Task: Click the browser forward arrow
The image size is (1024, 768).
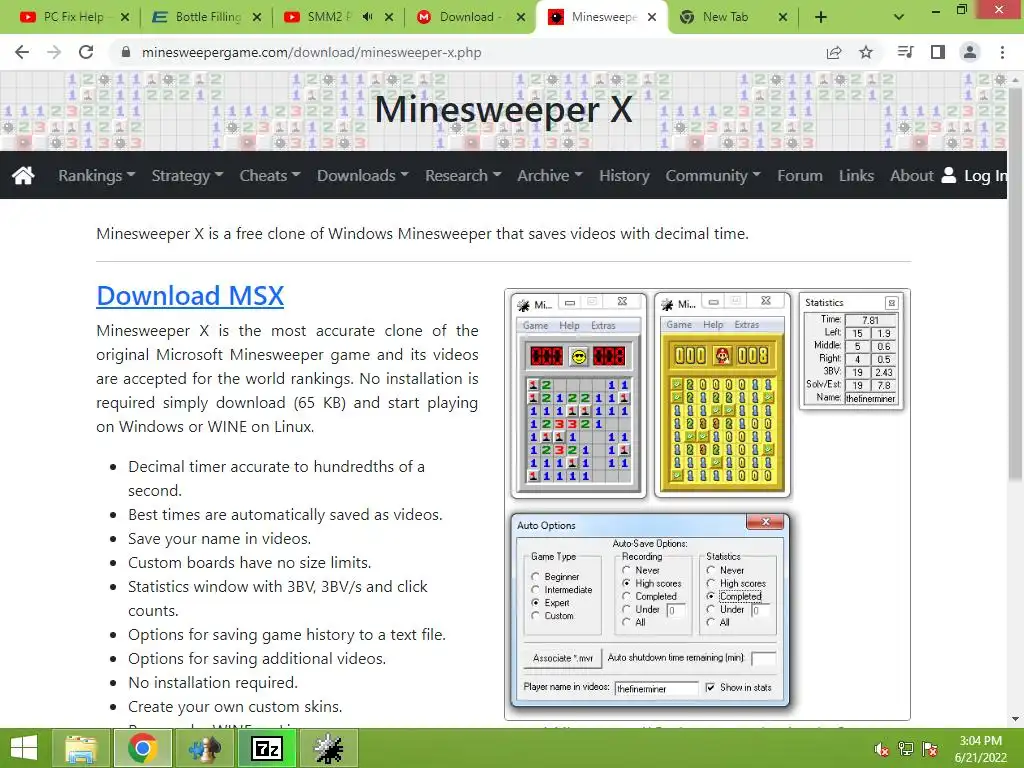Action: pos(54,52)
